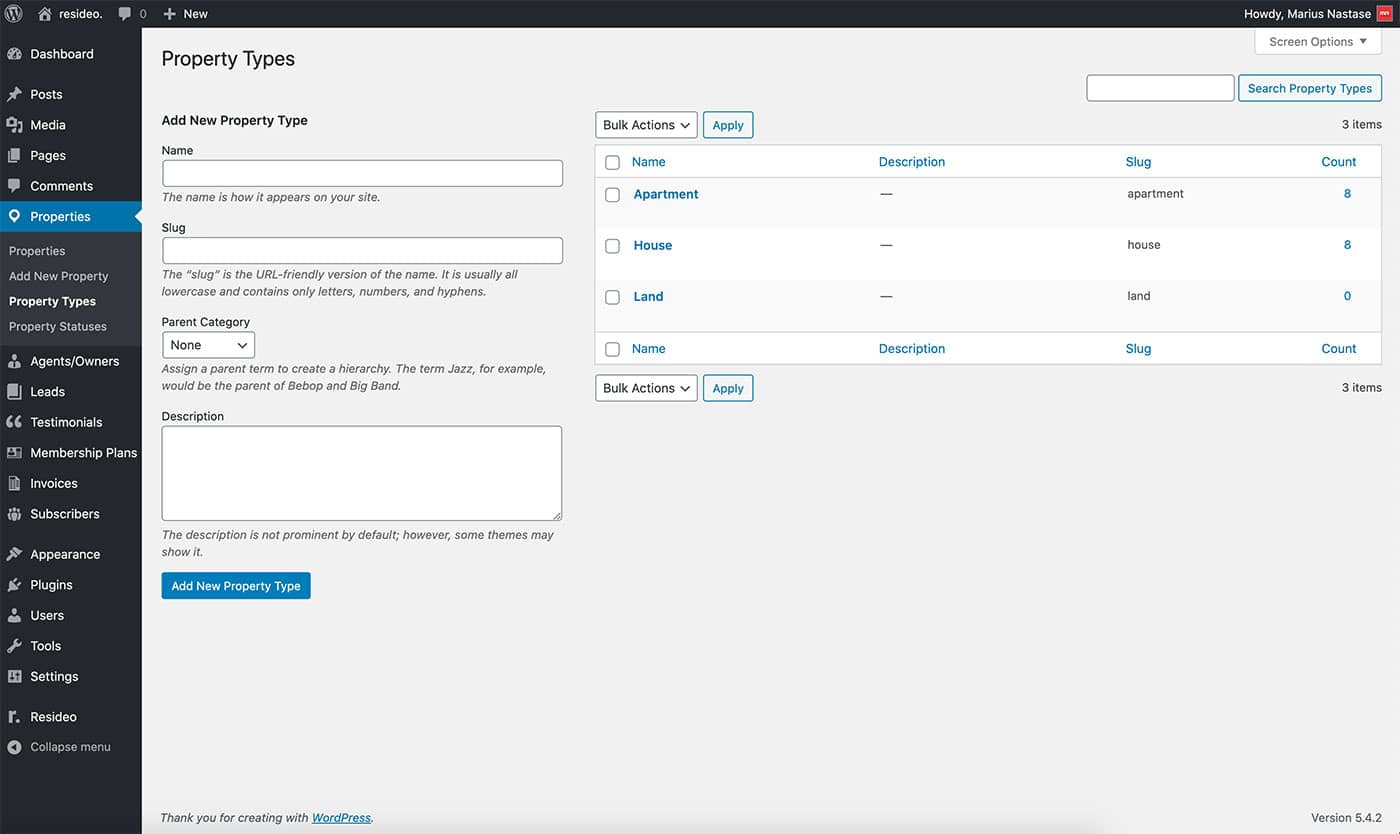Open the Parent Category dropdown
The width and height of the screenshot is (1400, 834).
[x=208, y=345]
